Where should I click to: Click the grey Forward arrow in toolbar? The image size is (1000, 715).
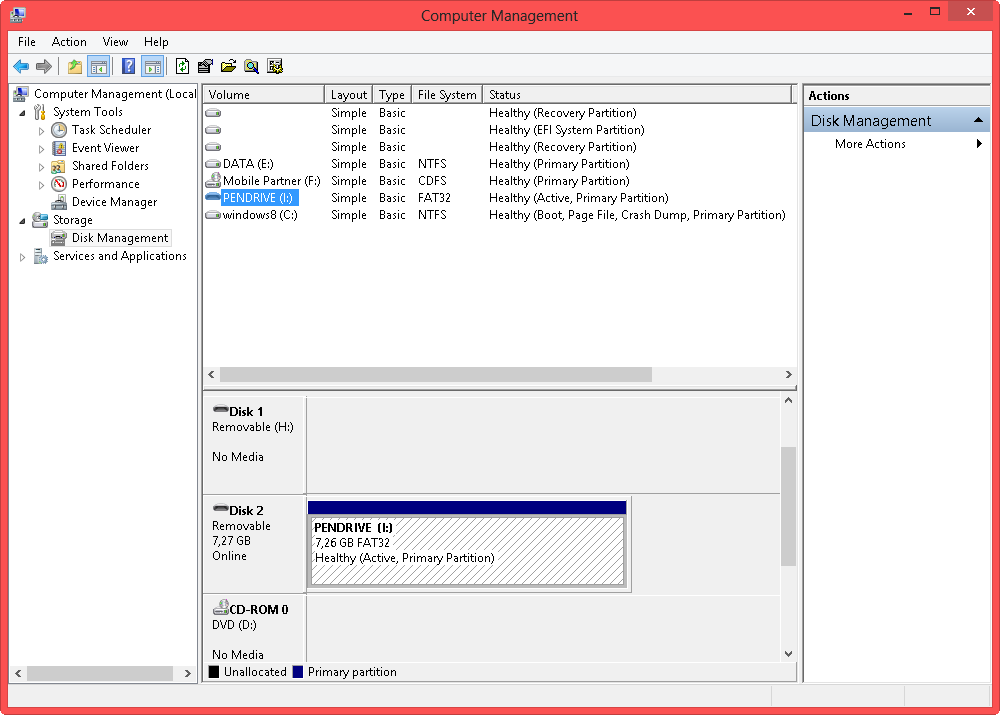pyautogui.click(x=44, y=66)
